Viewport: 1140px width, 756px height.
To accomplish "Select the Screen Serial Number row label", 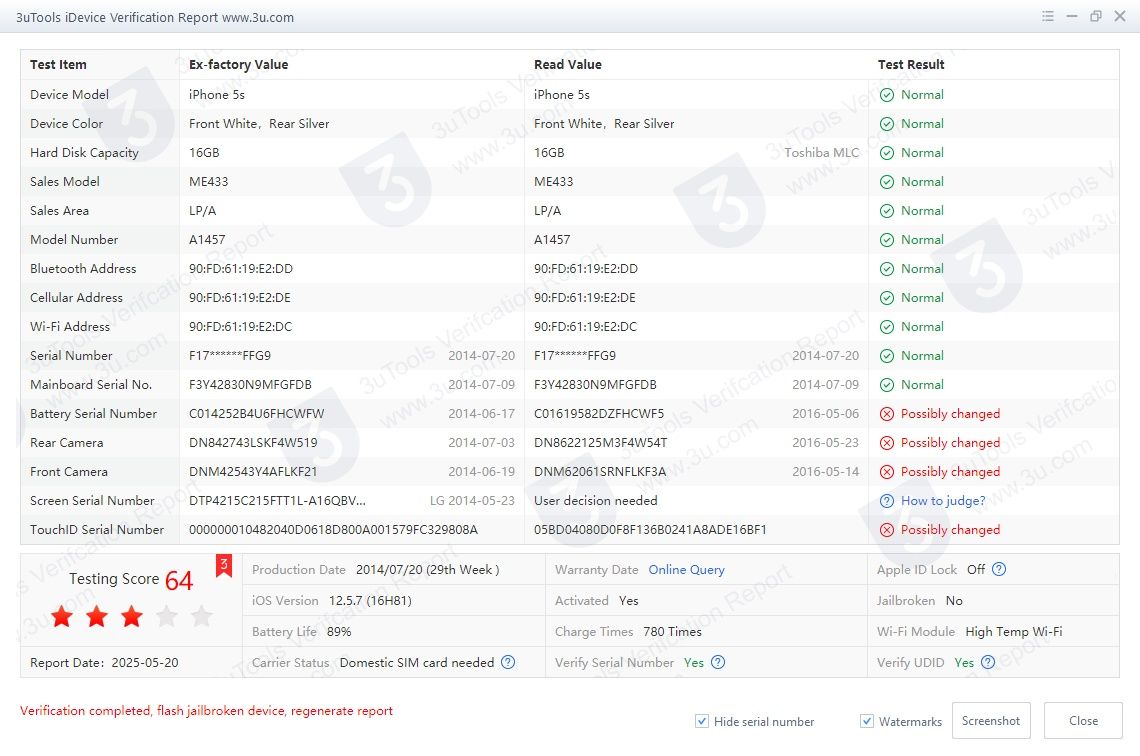I will tap(92, 501).
